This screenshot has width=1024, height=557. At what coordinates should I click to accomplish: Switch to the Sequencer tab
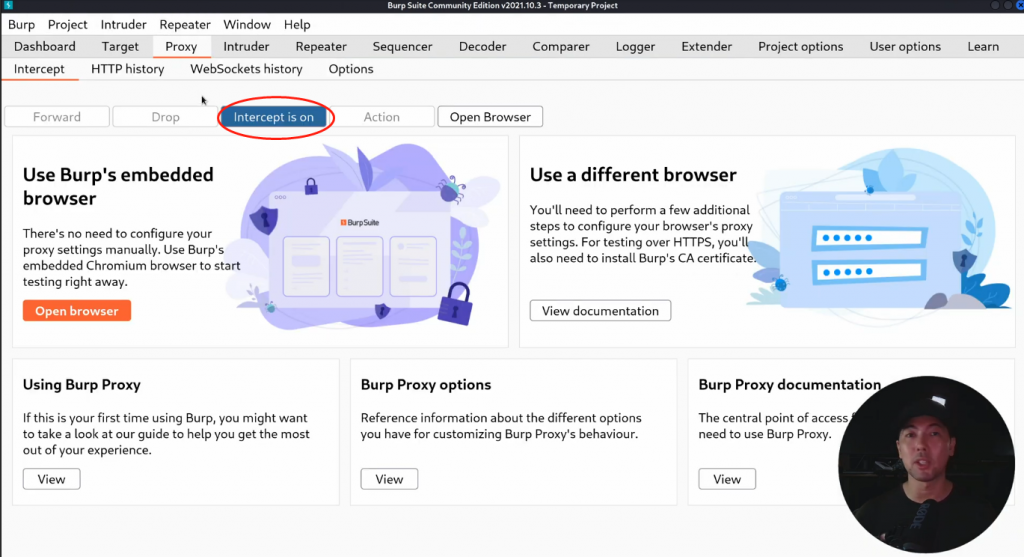tap(402, 46)
